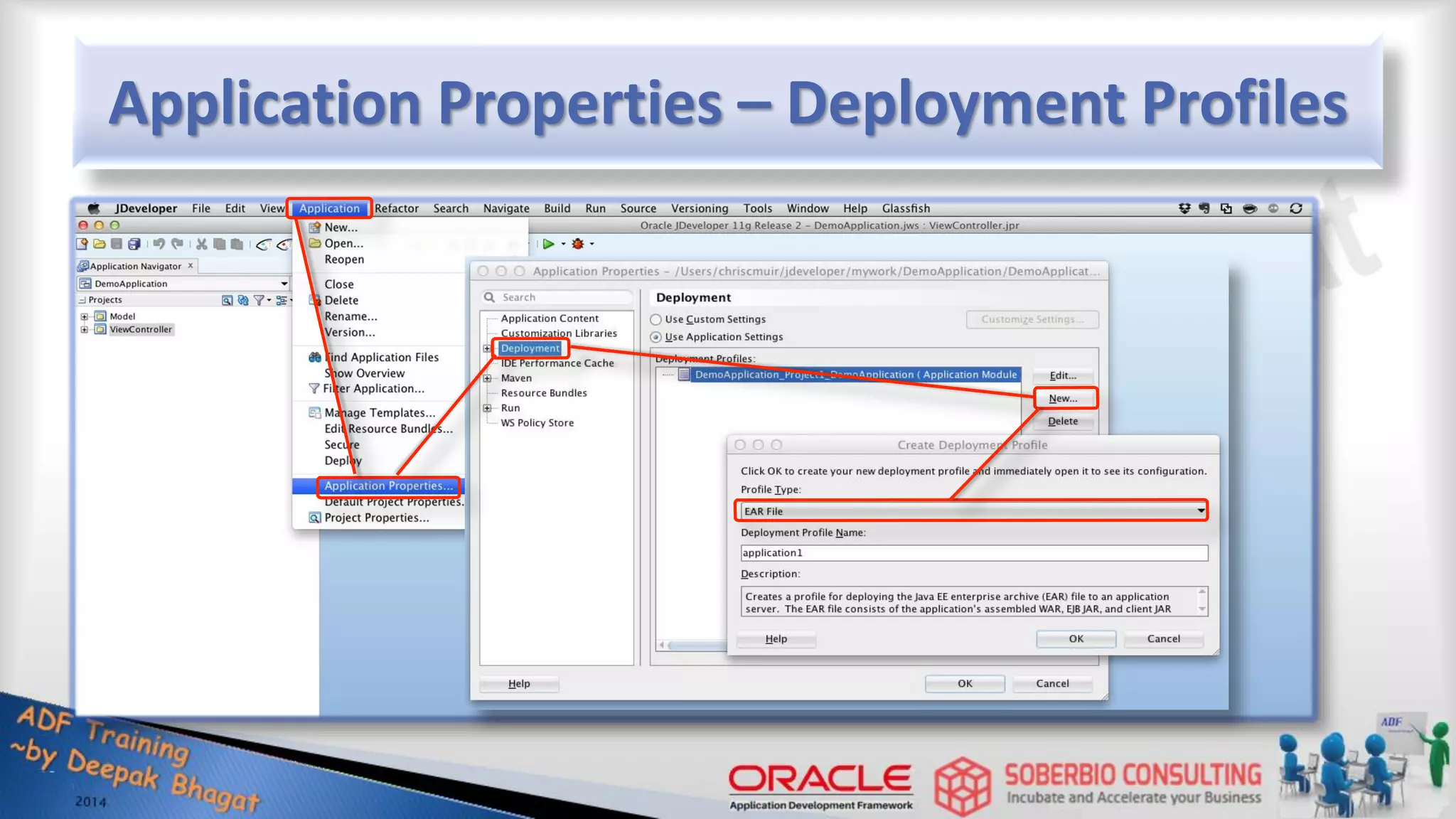Click the Debug bug icon
Viewport: 1456px width, 819px height.
point(578,244)
